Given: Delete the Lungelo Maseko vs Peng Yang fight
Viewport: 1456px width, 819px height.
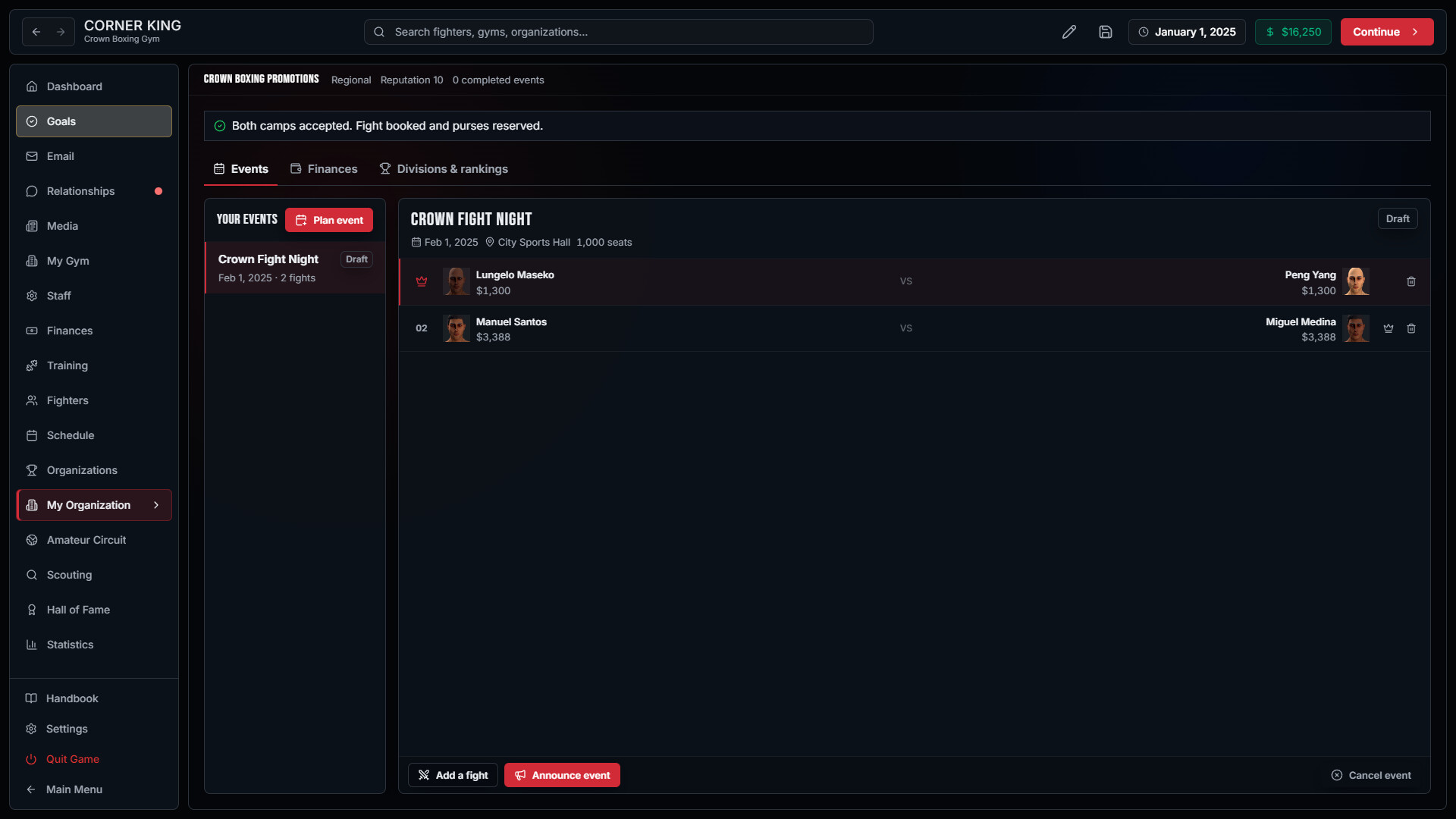Looking at the screenshot, I should coord(1411,281).
